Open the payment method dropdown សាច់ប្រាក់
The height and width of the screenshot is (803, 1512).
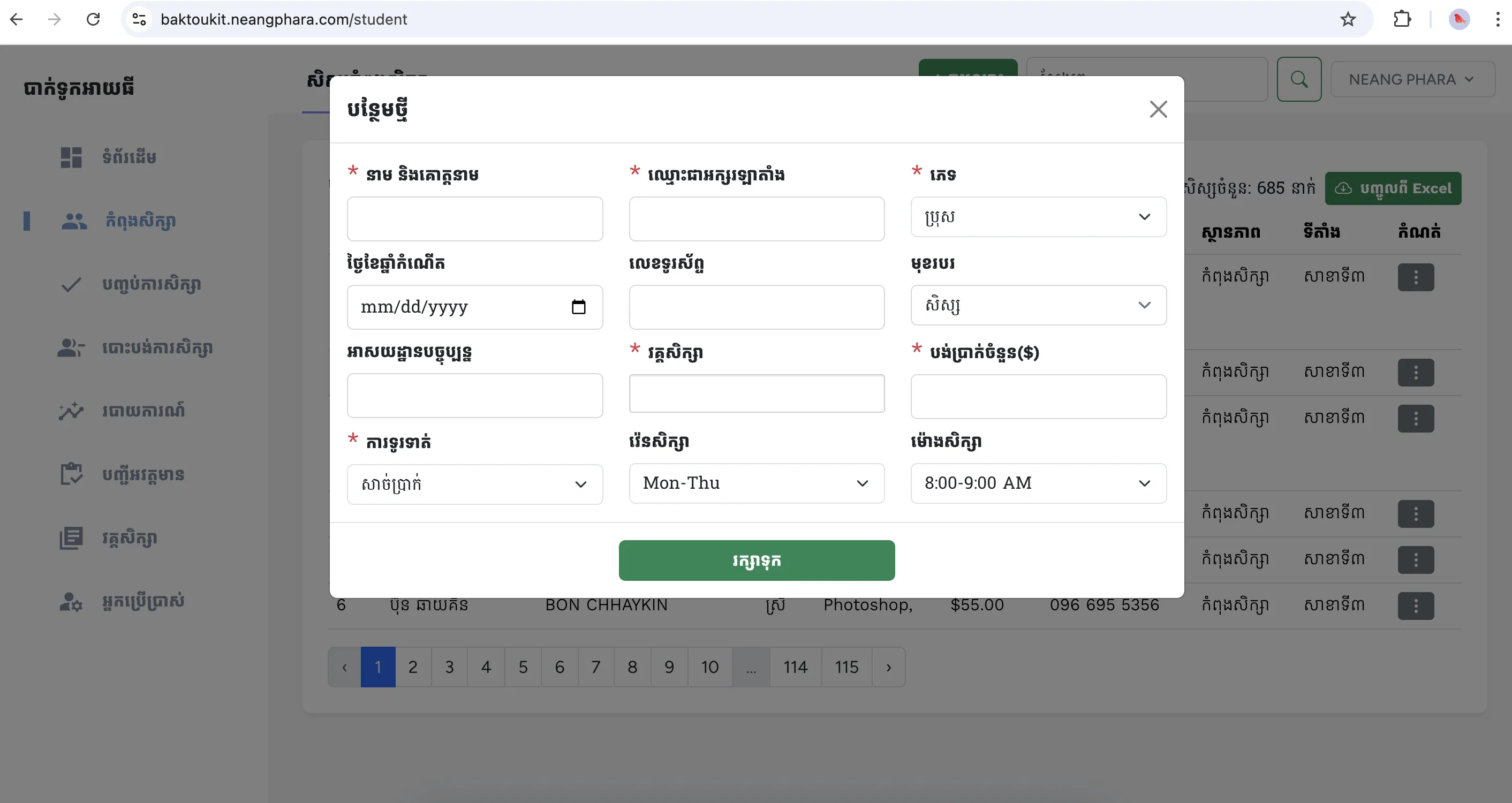(474, 484)
